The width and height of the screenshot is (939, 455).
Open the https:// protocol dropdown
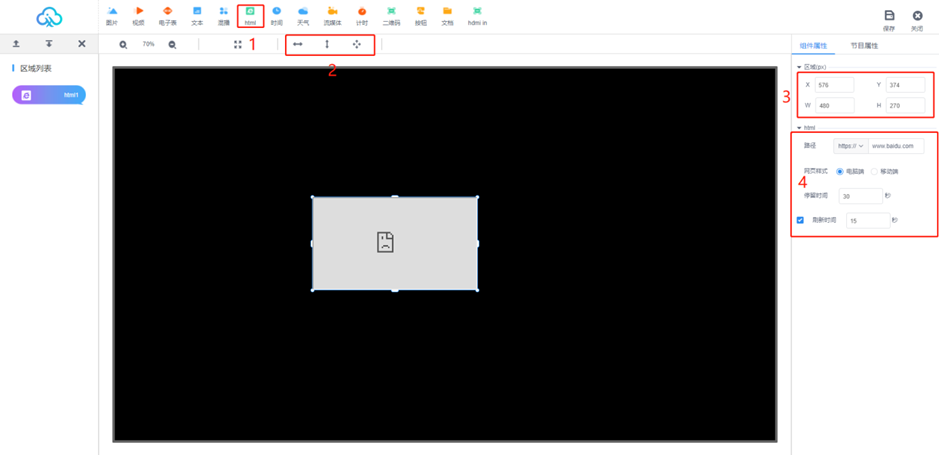[849, 146]
